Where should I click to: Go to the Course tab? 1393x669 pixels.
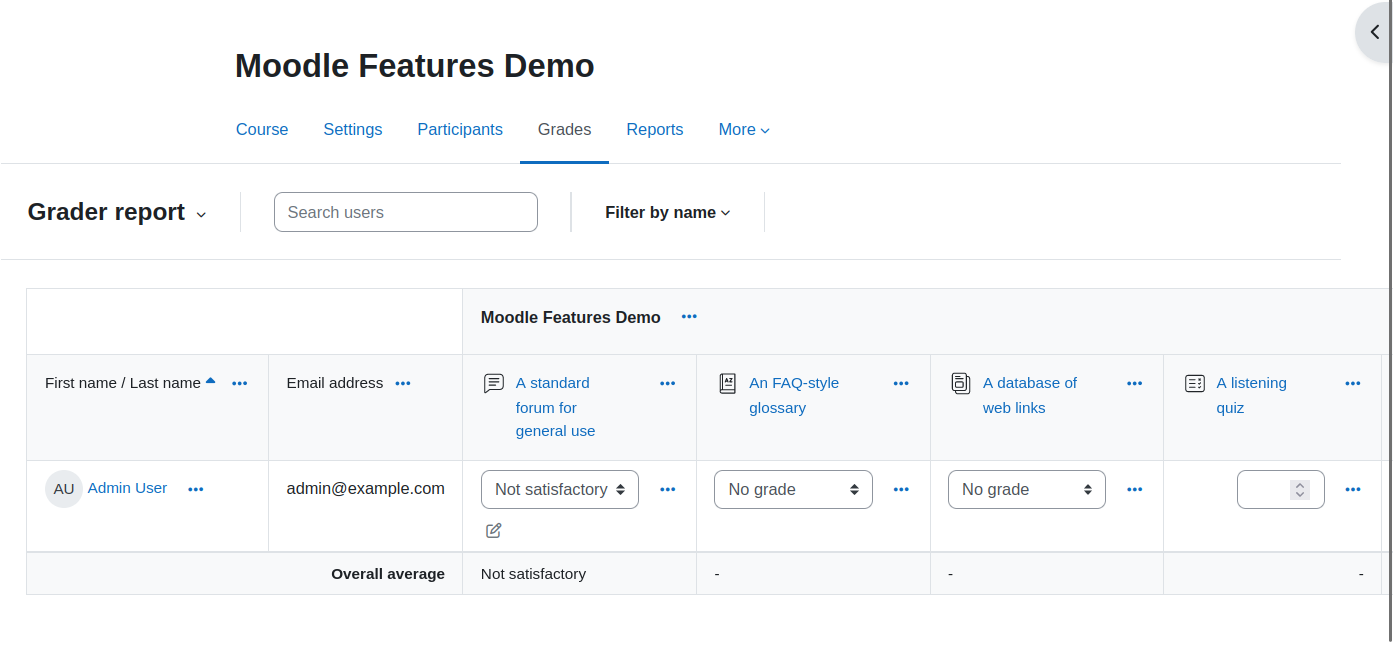(x=262, y=129)
